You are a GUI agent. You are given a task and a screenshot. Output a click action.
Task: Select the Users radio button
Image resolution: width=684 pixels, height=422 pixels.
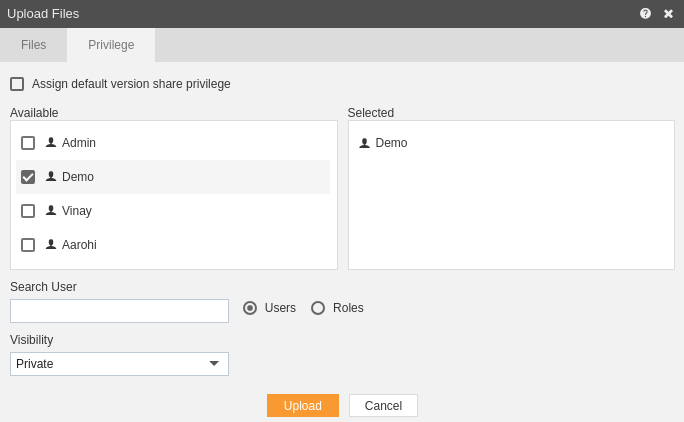(250, 308)
